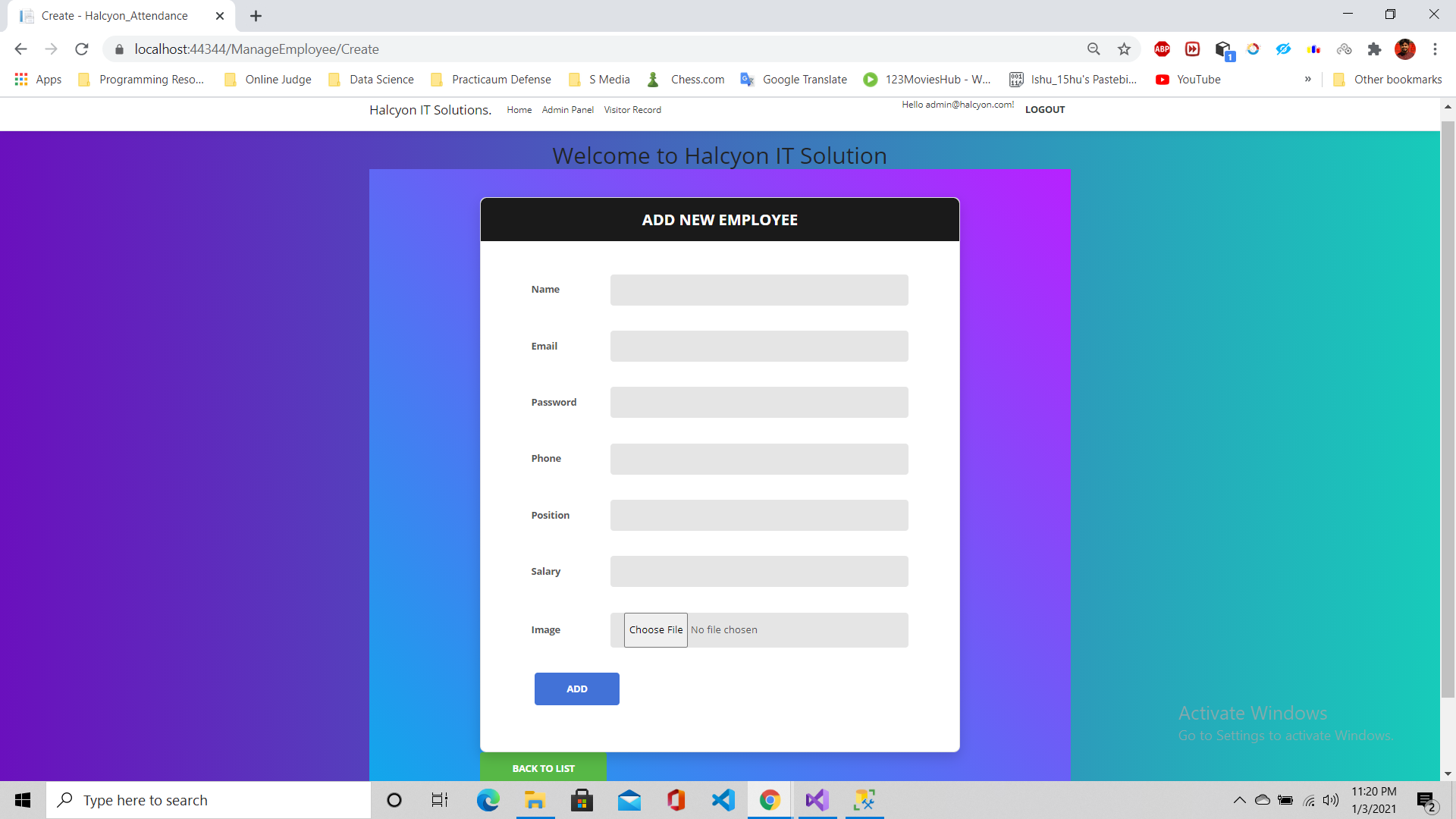
Task: Open Visual Studio from the taskbar
Action: [x=817, y=800]
